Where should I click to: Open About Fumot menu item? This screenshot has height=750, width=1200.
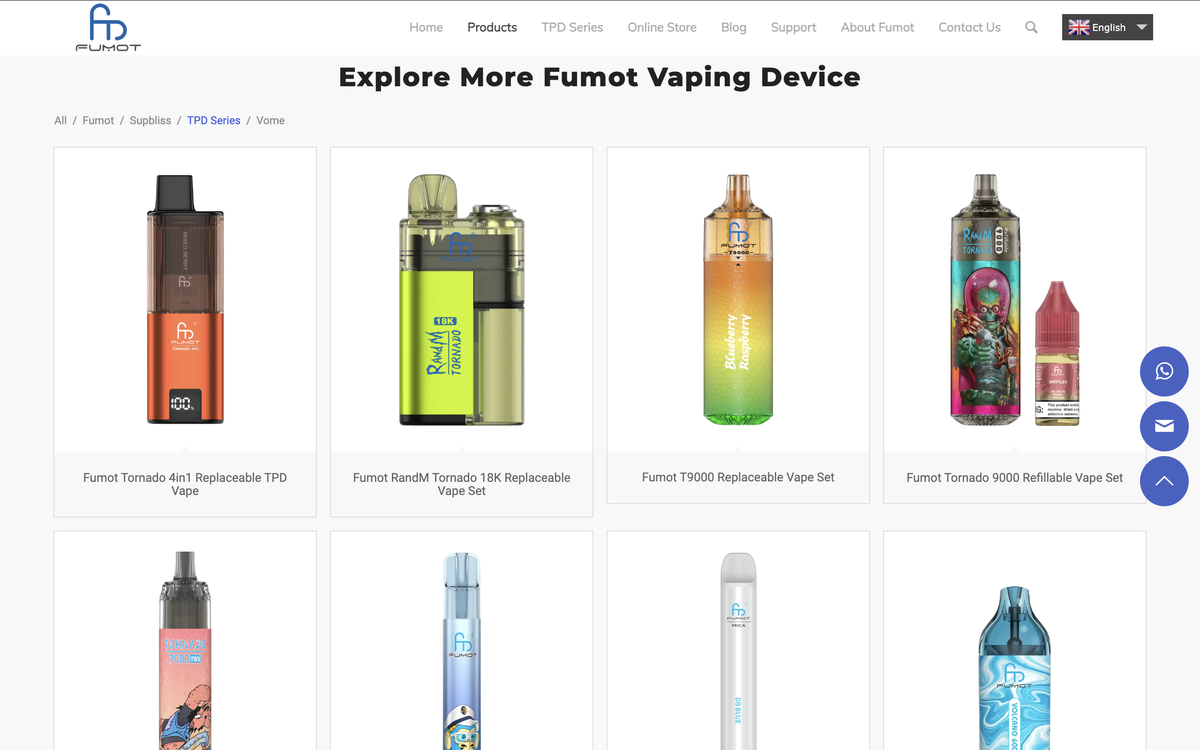877,28
